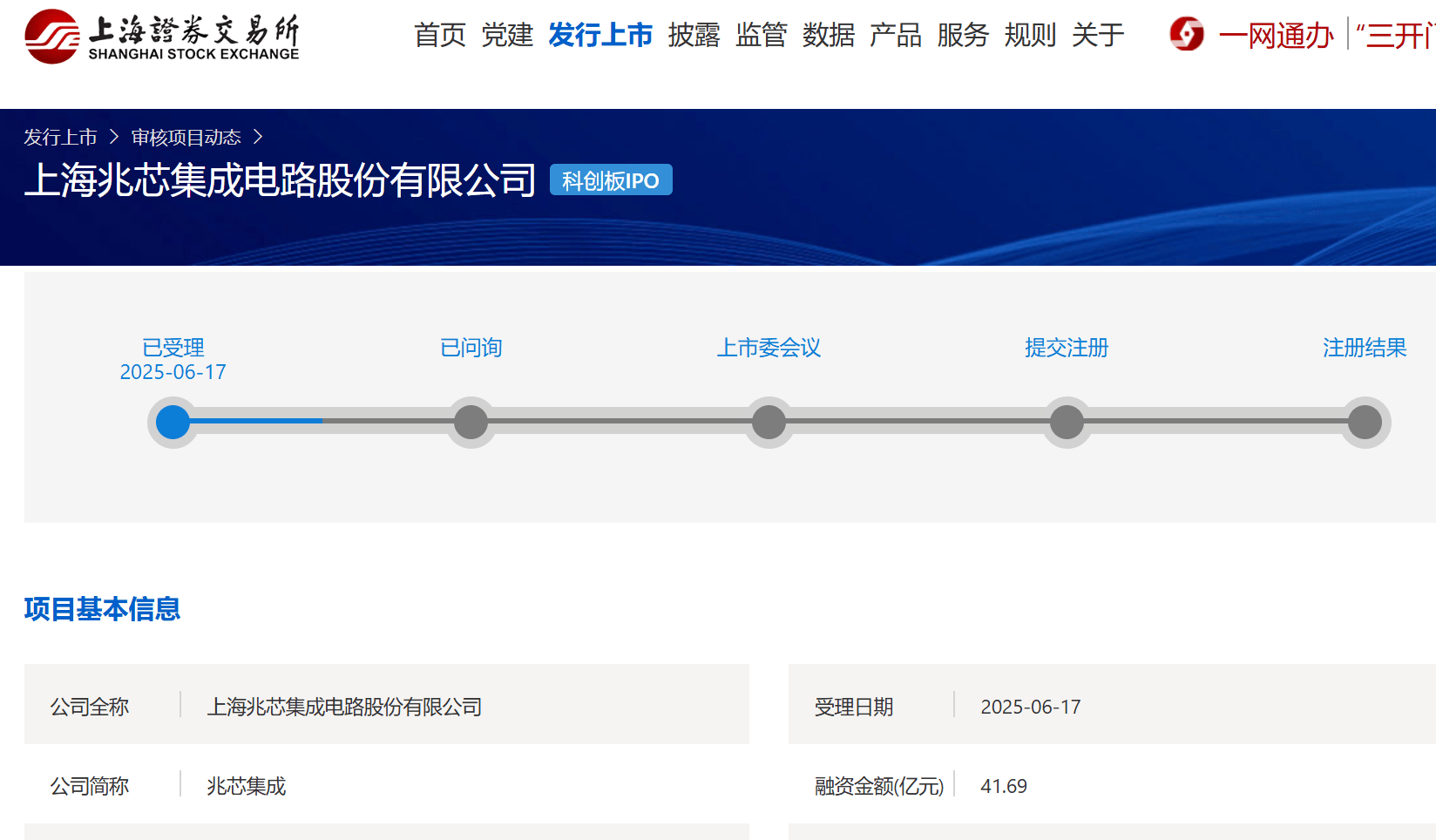Click the company full name value in the table
This screenshot has width=1436, height=840.
[x=344, y=707]
